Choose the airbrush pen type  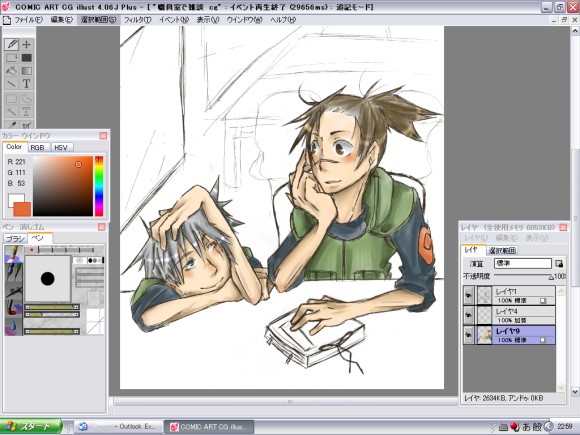pyautogui.click(x=13, y=290)
